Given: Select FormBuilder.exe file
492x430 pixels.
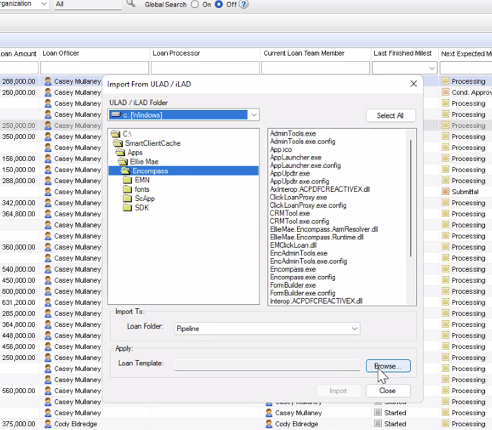Looking at the screenshot, I should click(x=293, y=285).
